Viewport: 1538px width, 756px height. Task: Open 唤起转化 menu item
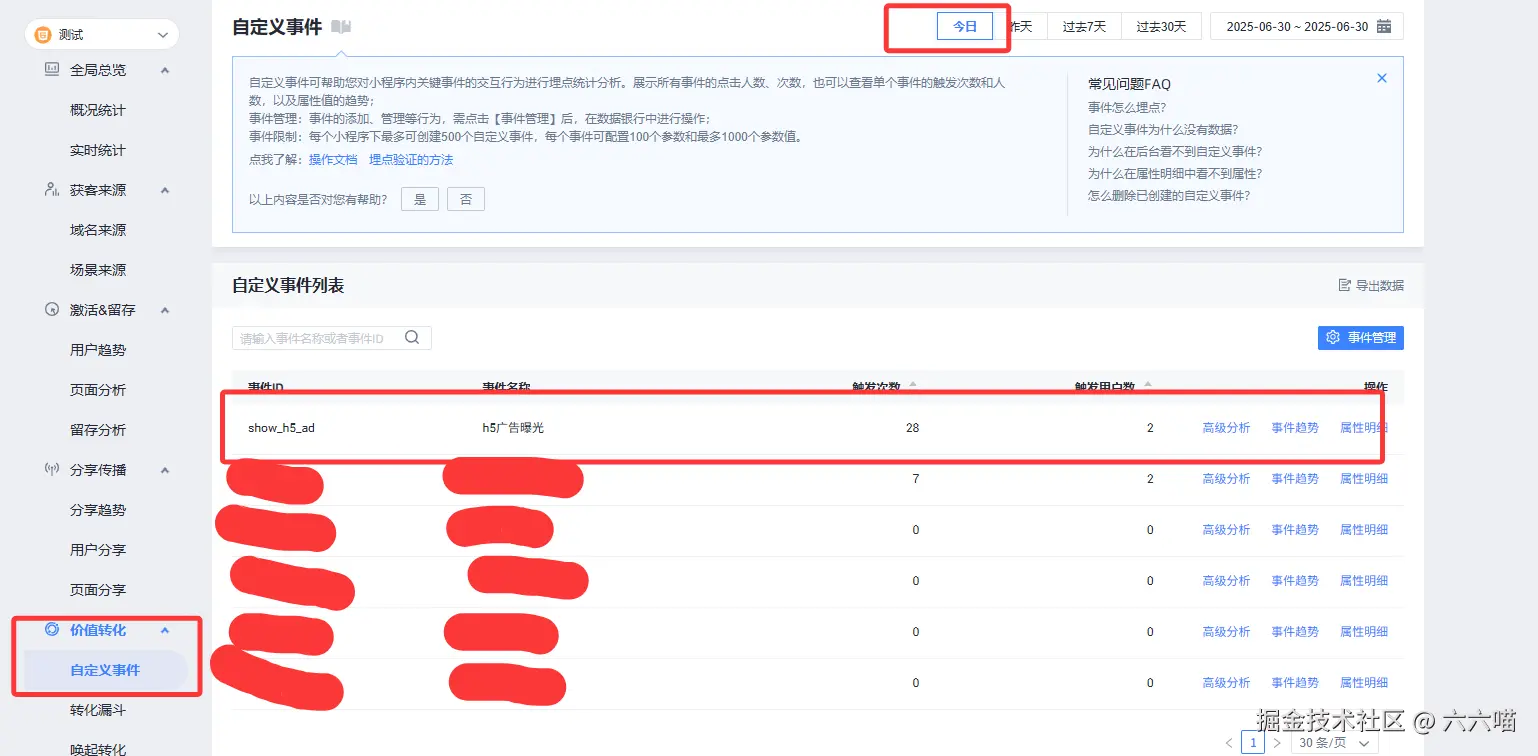click(98, 748)
